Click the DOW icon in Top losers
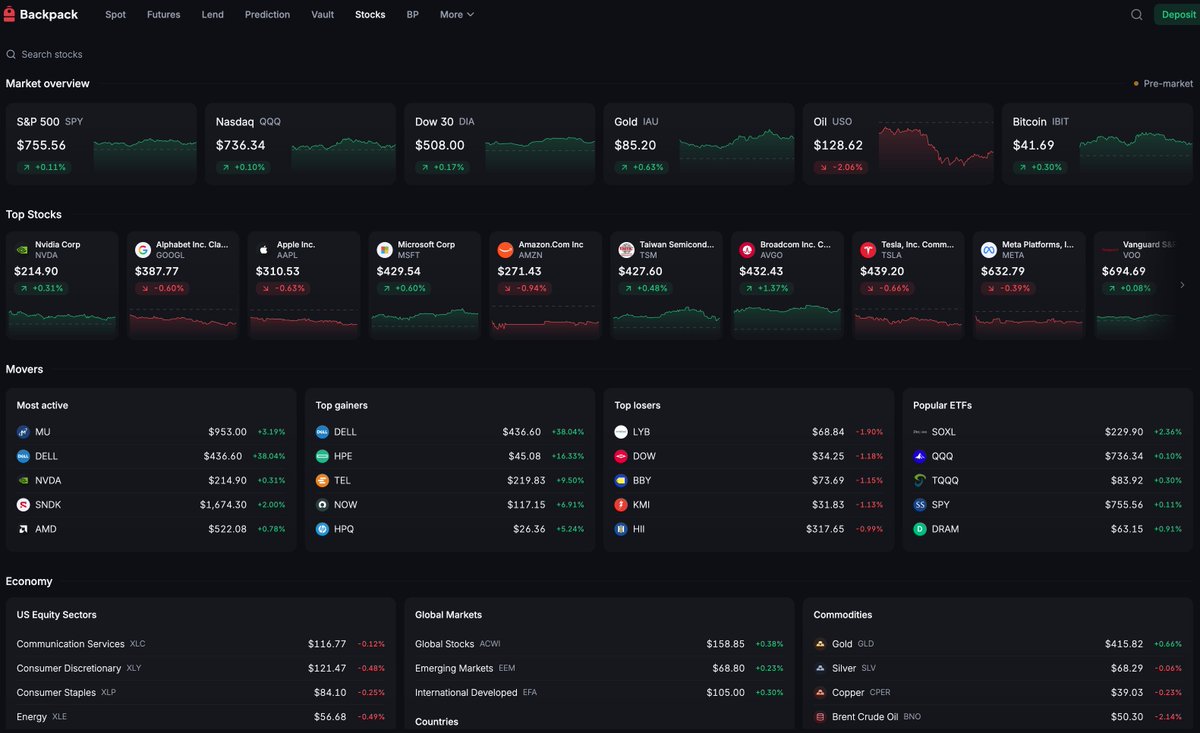 pos(621,456)
